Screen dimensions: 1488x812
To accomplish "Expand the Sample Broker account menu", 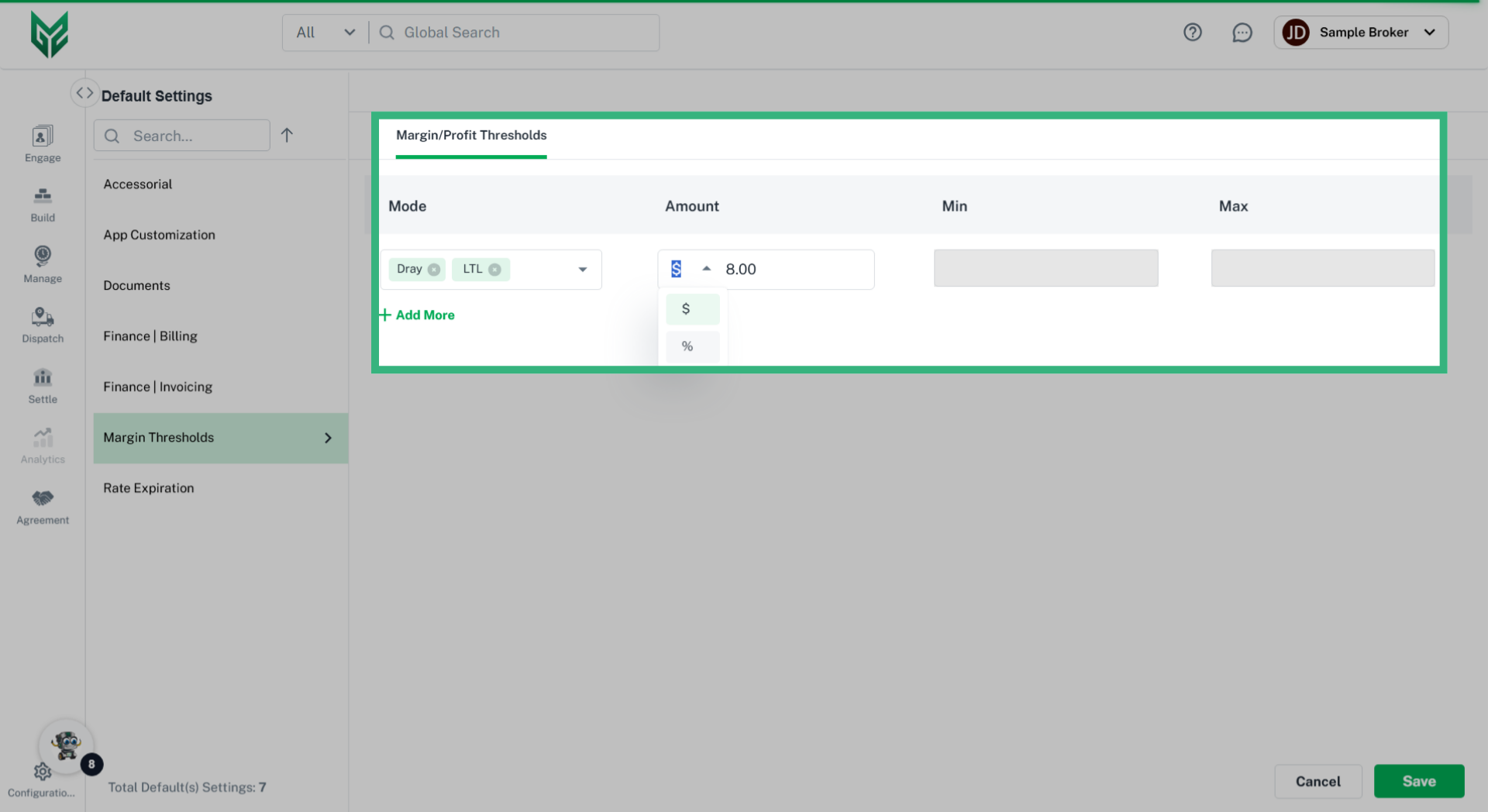I will pos(1430,33).
